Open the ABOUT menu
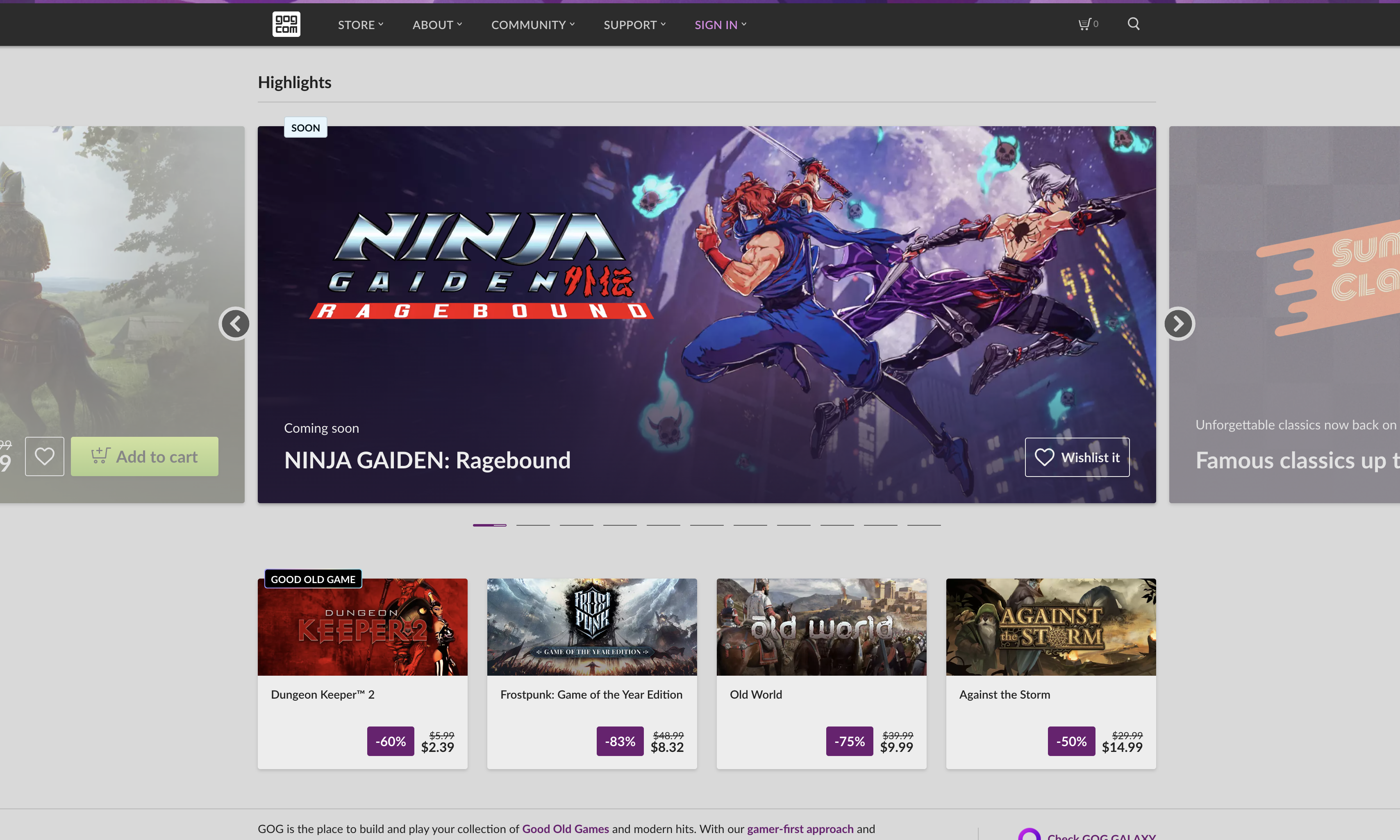Screen dimensions: 1400x840 pos(436,25)
